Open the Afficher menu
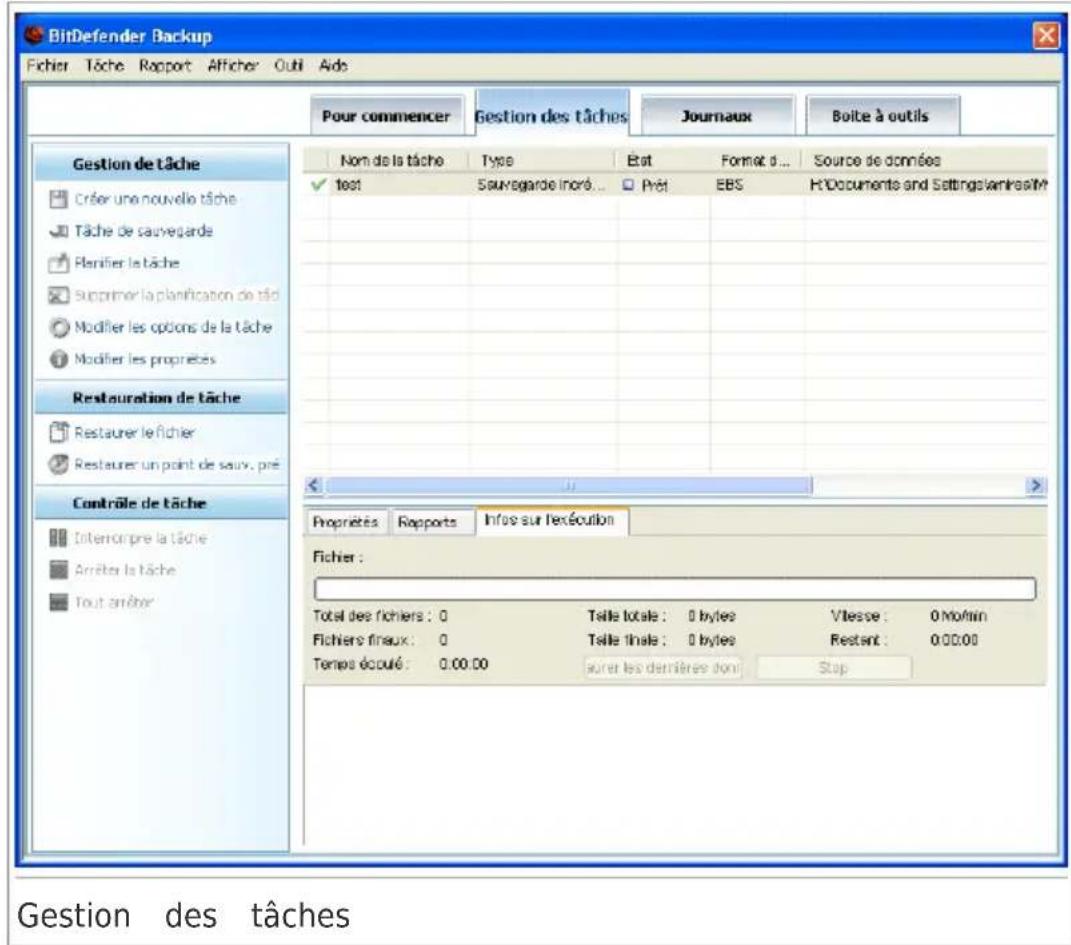The height and width of the screenshot is (945, 1071). coord(233,66)
